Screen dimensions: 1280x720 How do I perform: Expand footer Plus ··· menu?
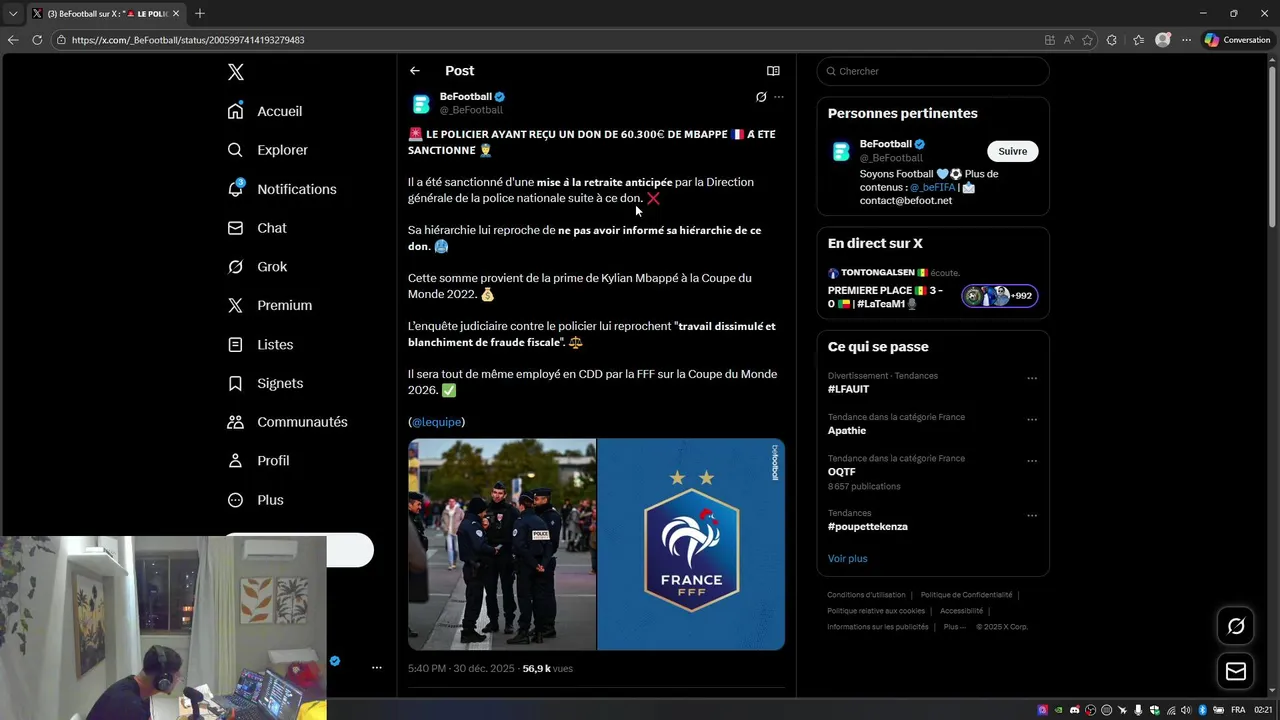[x=954, y=627]
